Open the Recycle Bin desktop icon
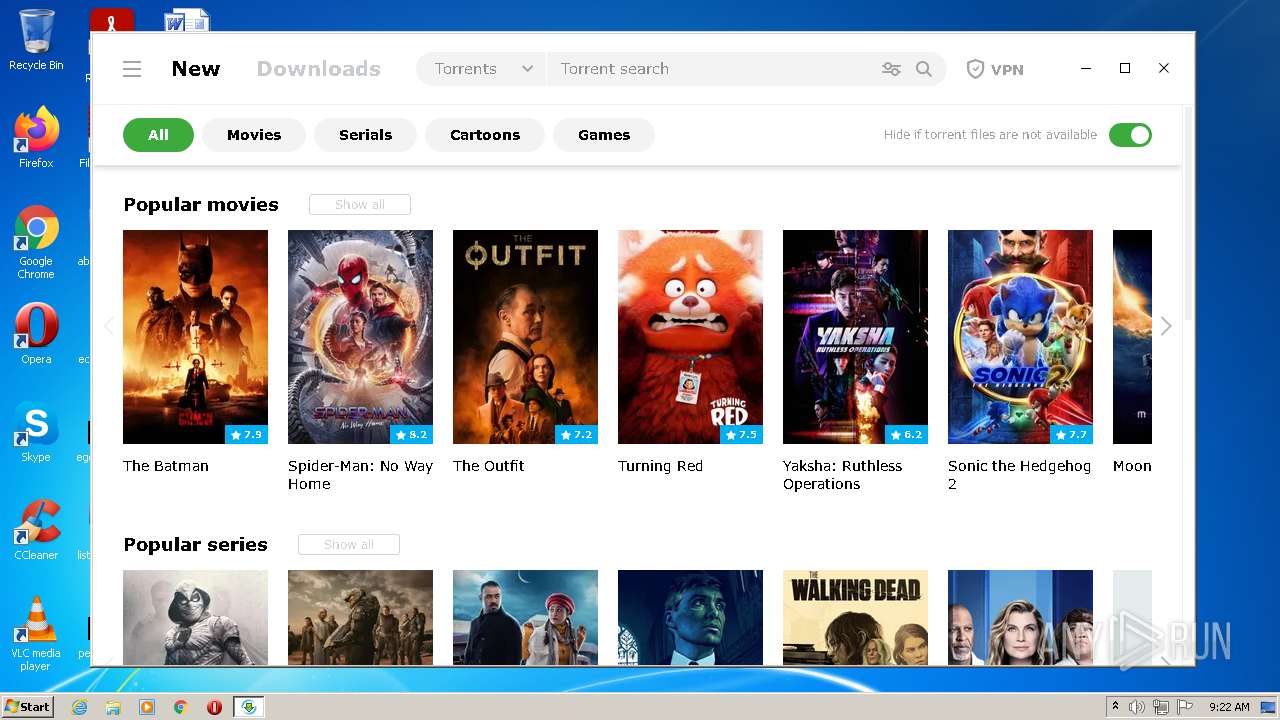 (36, 41)
